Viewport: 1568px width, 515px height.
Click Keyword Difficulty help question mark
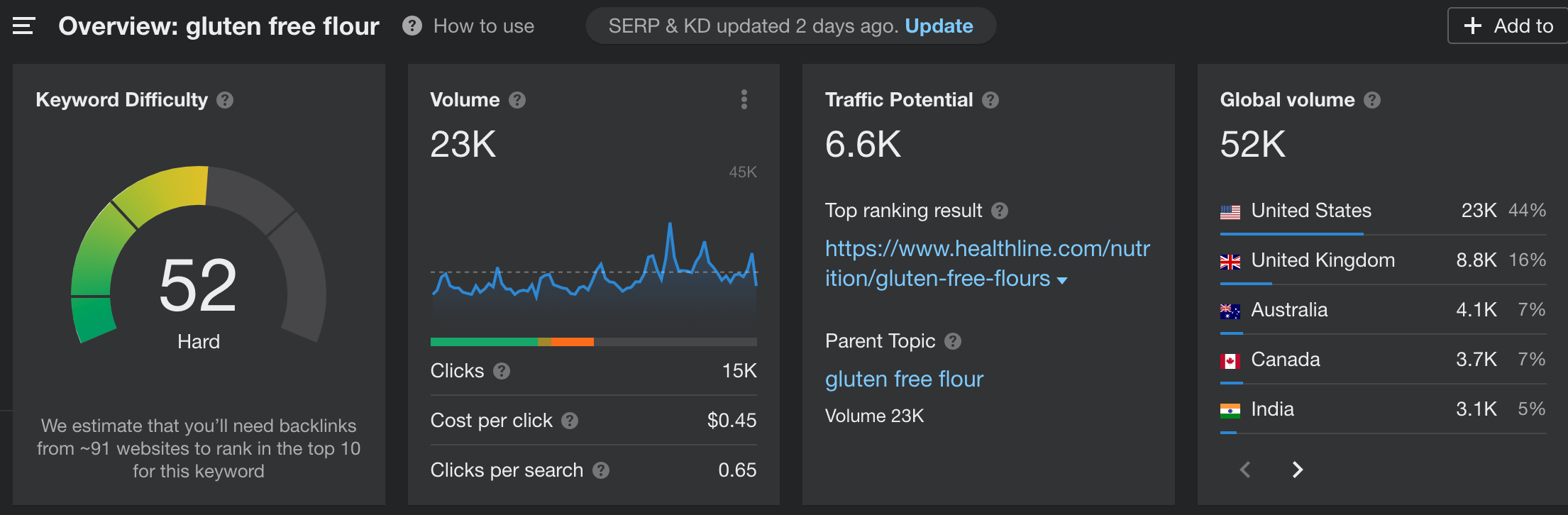(x=225, y=100)
